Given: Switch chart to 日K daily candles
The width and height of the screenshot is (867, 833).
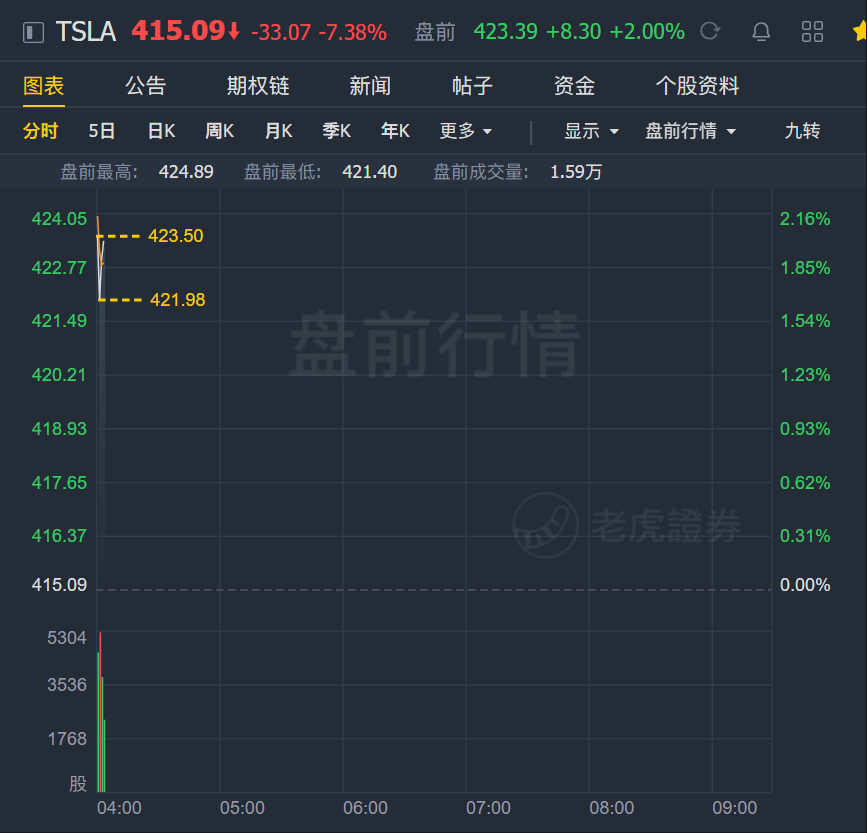Looking at the screenshot, I should 161,131.
